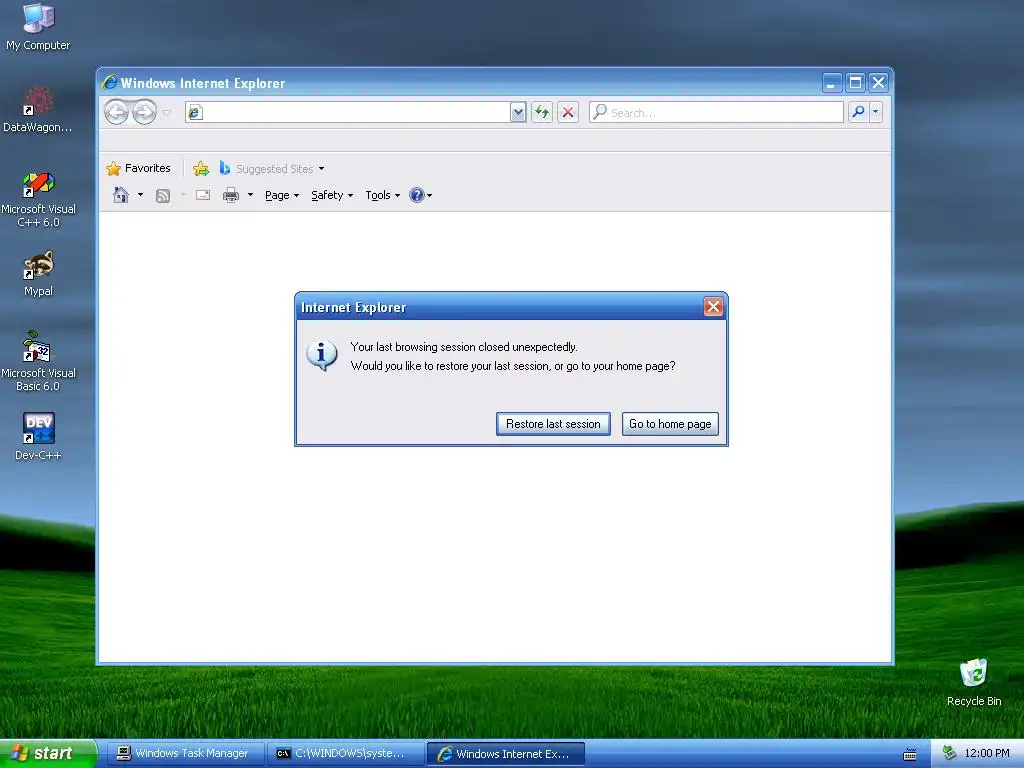Screen dimensions: 1024x768
Task: Click the green system tray icon
Action: [x=950, y=753]
